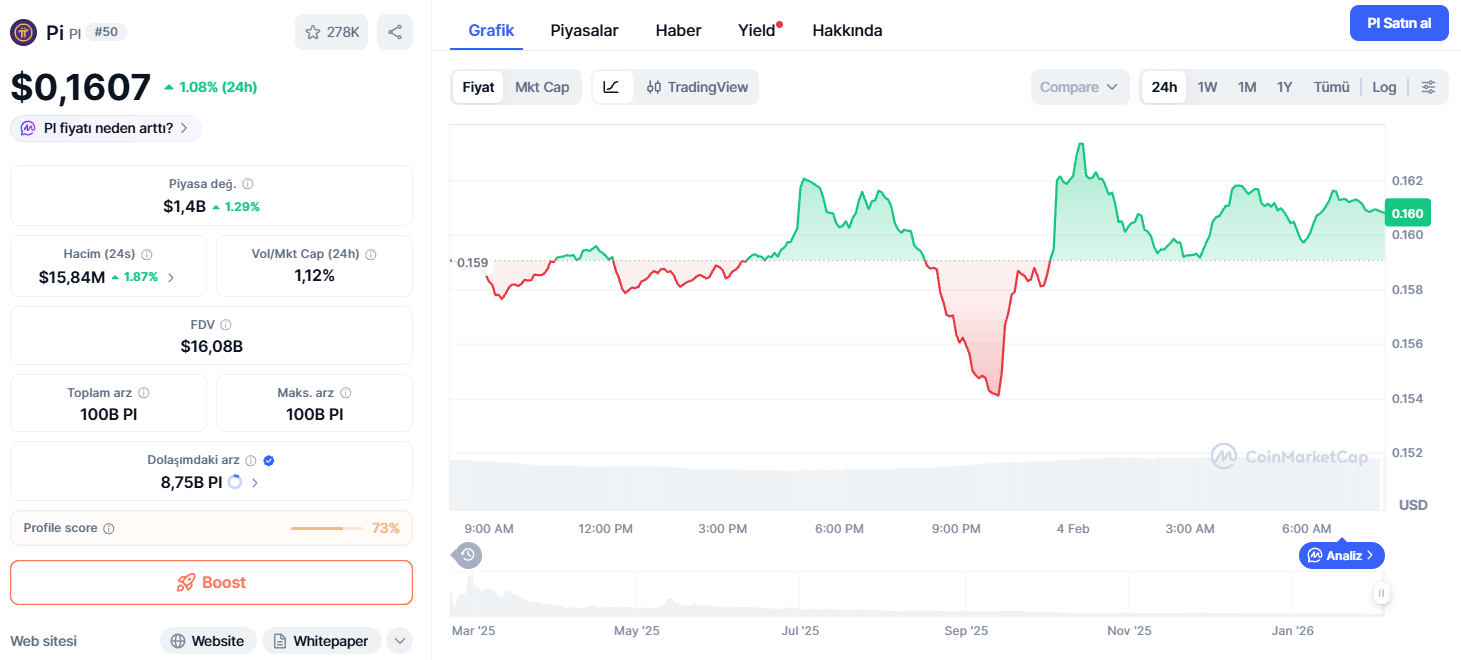
Task: Switch chart to Mkt Cap view
Action: [542, 87]
